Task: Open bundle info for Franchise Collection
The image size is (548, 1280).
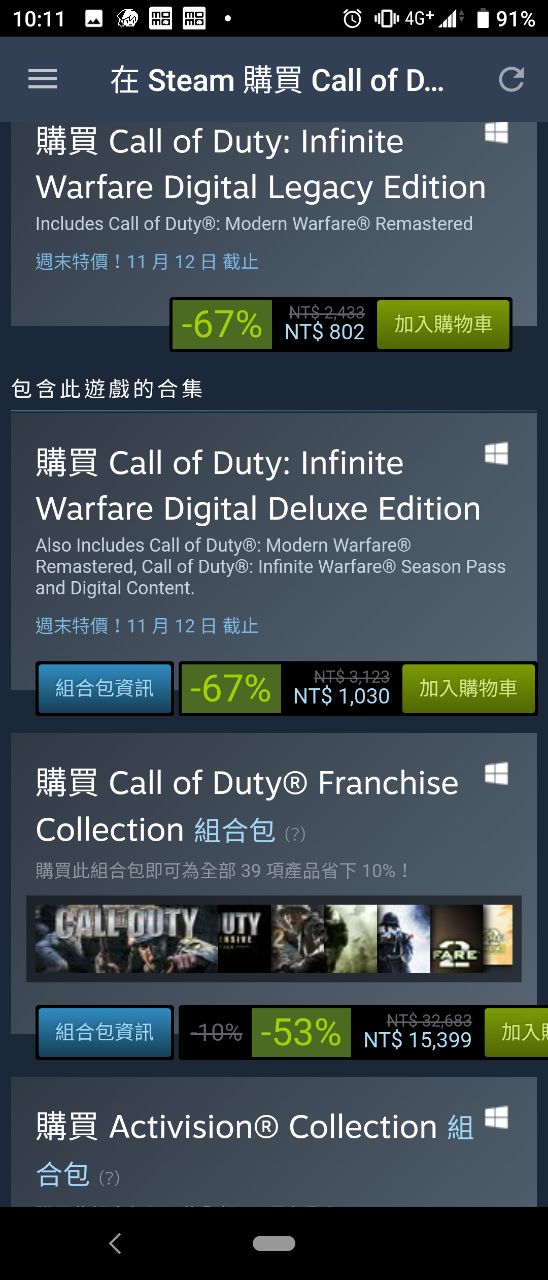Action: (x=105, y=1032)
